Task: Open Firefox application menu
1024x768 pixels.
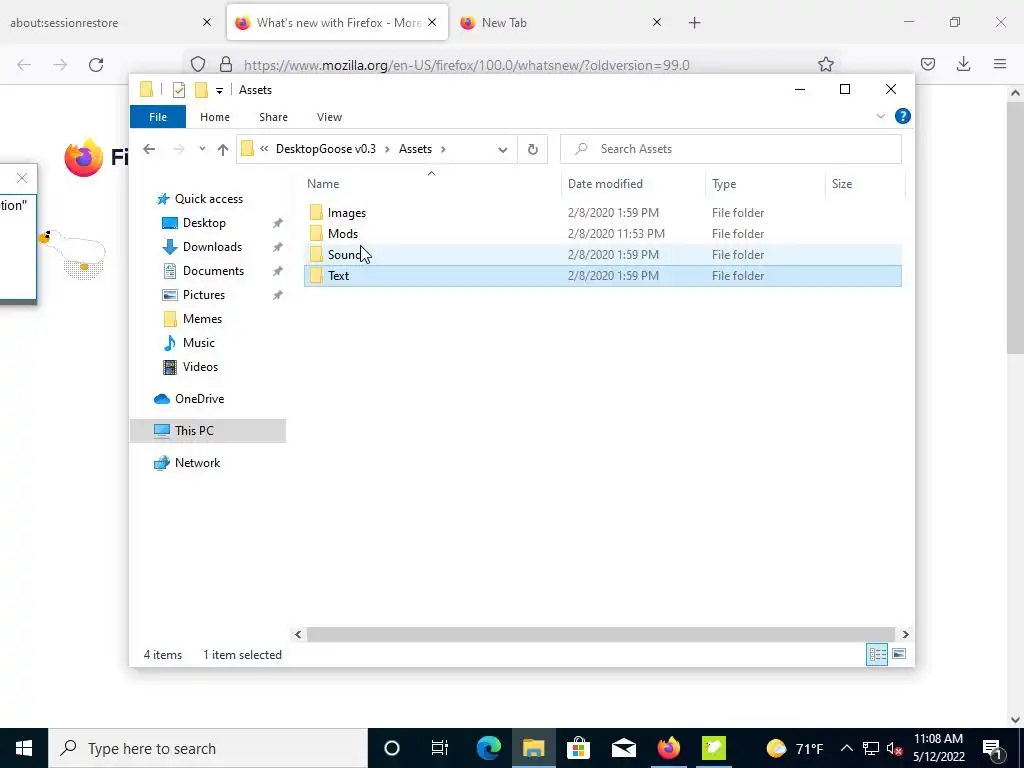Action: (1000, 64)
